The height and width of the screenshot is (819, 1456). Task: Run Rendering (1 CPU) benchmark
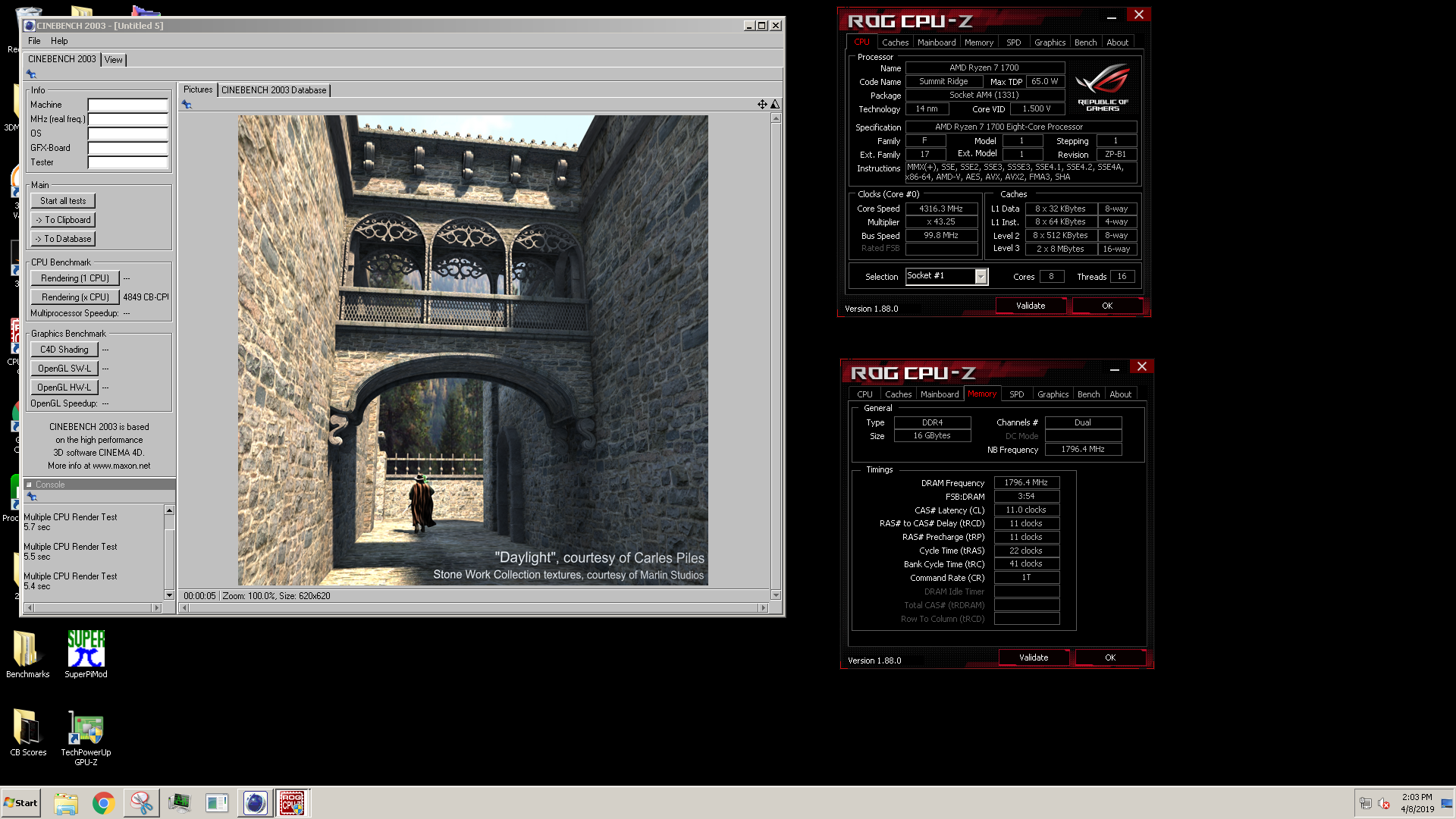coord(75,278)
